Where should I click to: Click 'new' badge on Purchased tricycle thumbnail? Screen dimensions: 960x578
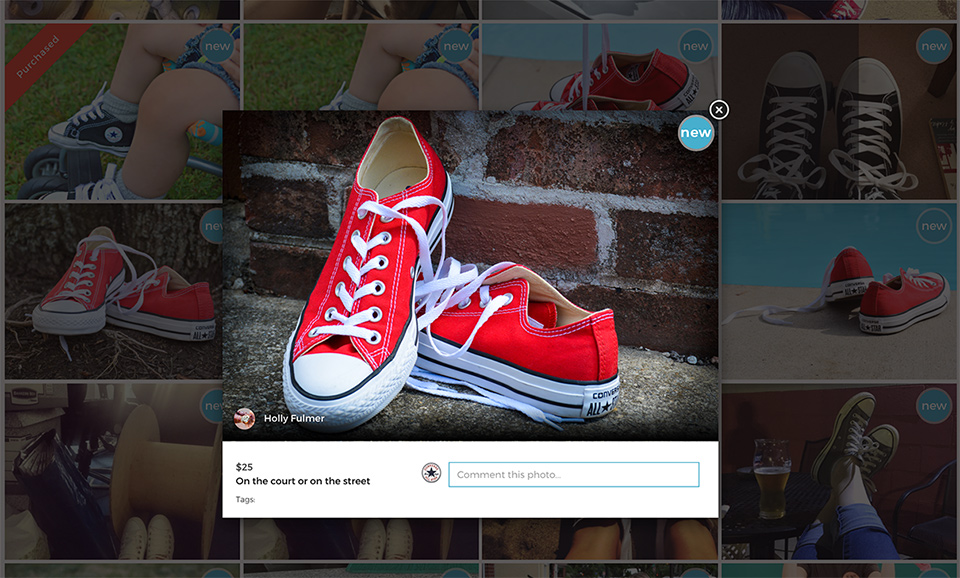[217, 46]
